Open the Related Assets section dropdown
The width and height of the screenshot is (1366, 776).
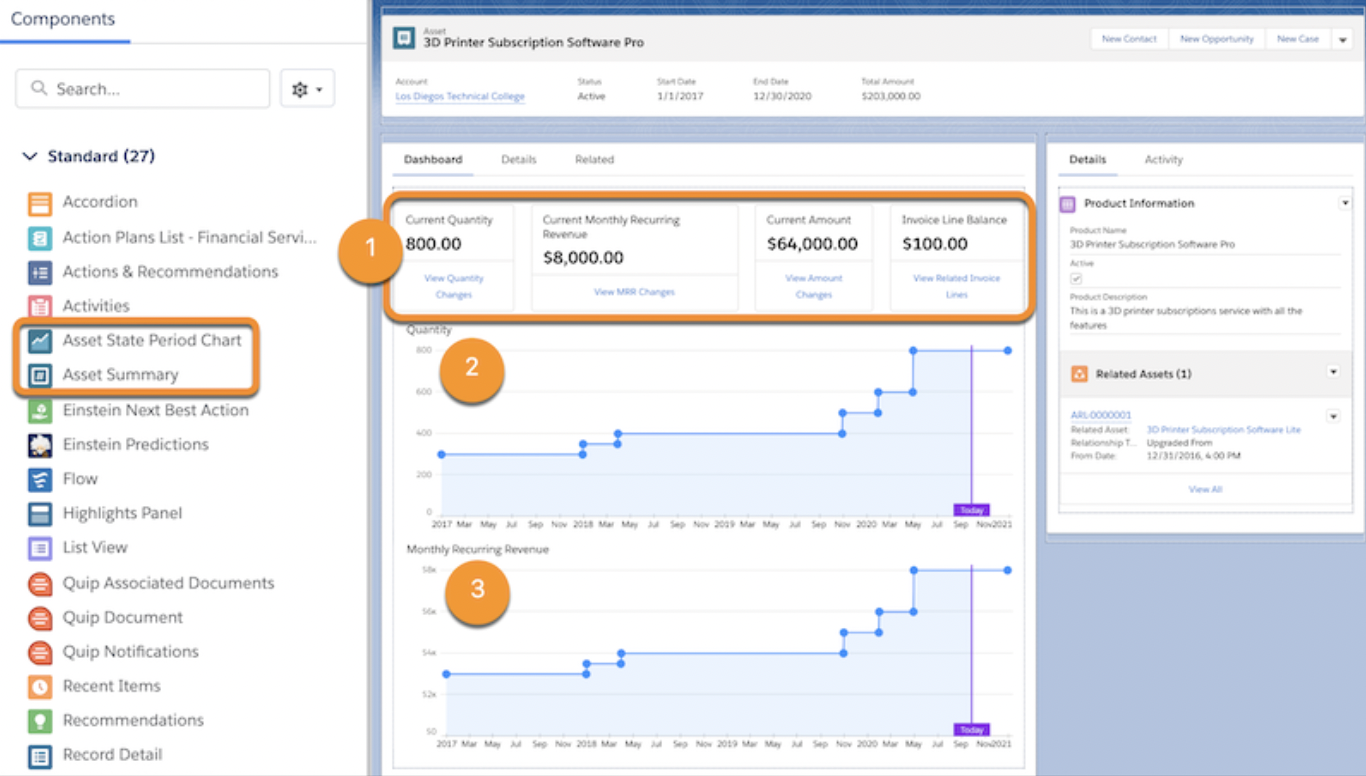click(1333, 372)
